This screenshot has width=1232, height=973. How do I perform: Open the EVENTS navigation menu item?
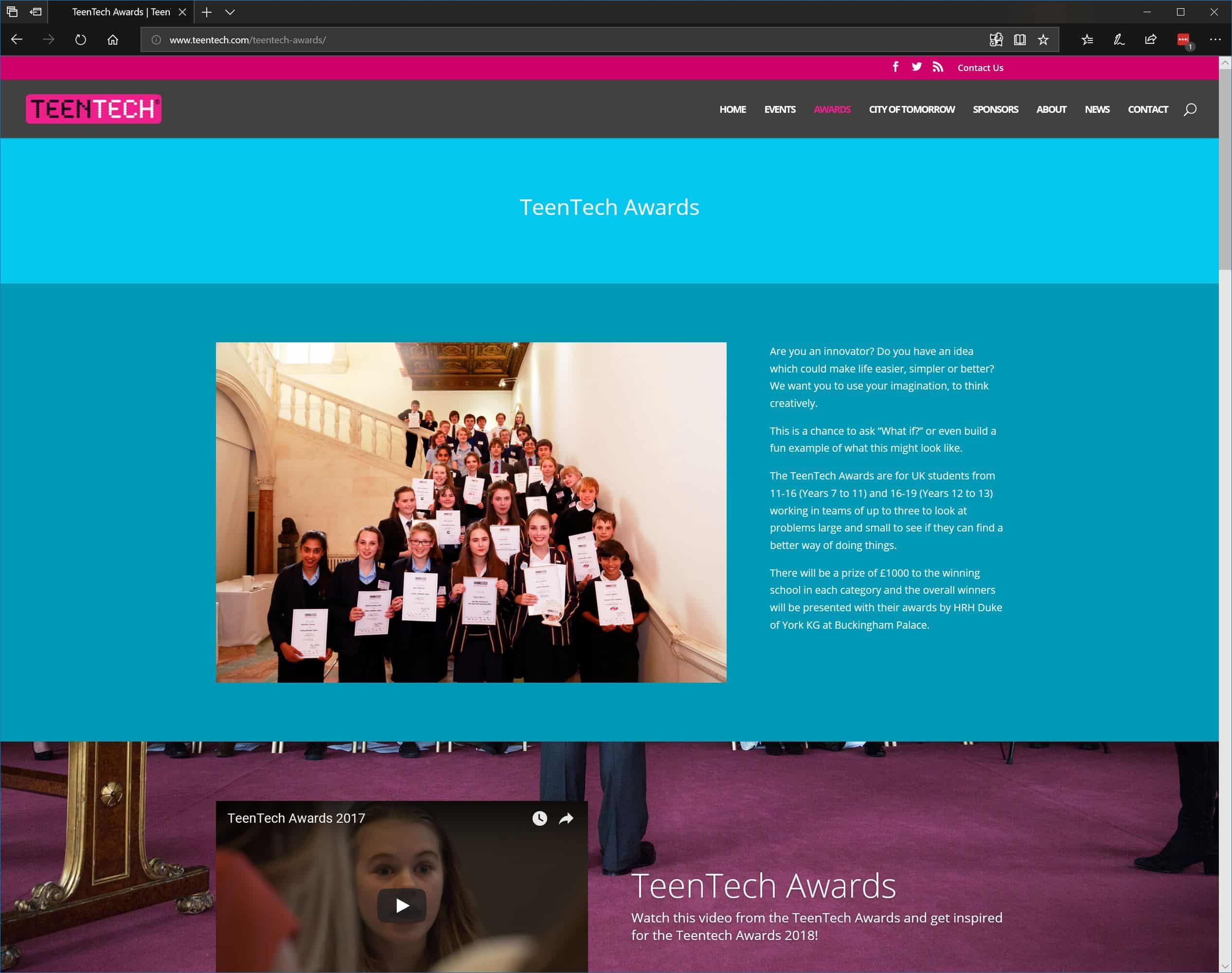click(x=780, y=109)
